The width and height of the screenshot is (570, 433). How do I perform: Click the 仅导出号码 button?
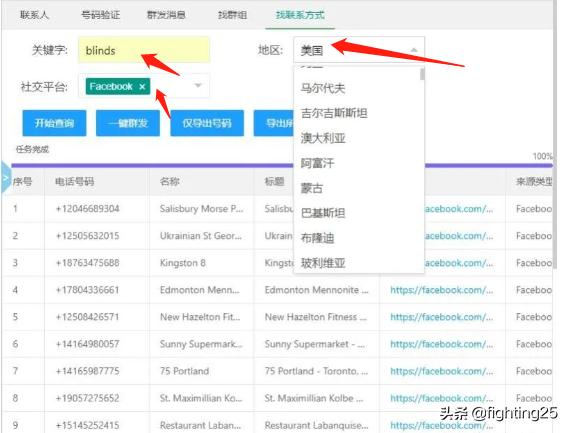[x=207, y=123]
